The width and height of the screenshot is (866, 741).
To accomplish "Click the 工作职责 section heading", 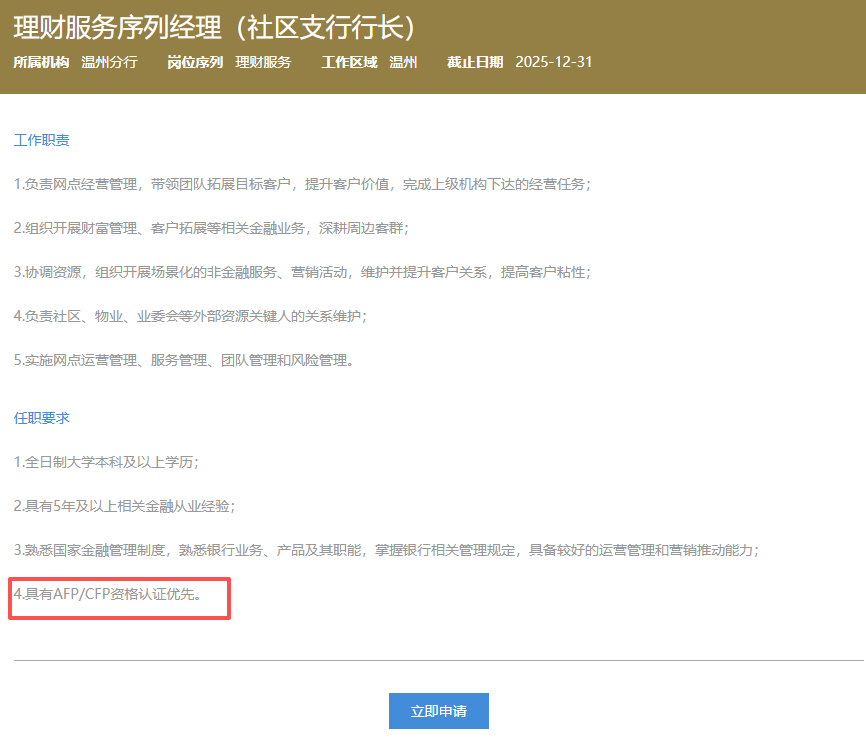I will click(41, 140).
